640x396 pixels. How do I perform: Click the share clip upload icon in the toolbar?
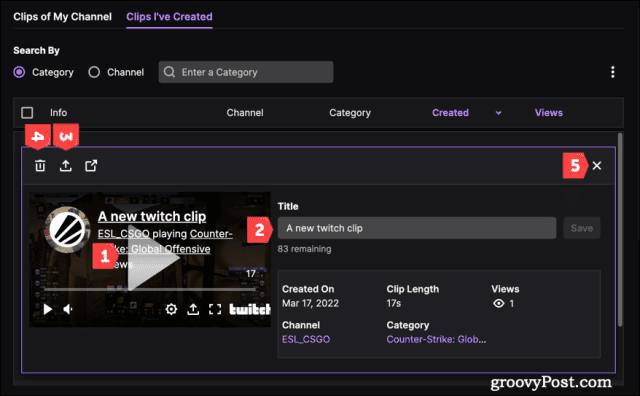coord(65,166)
